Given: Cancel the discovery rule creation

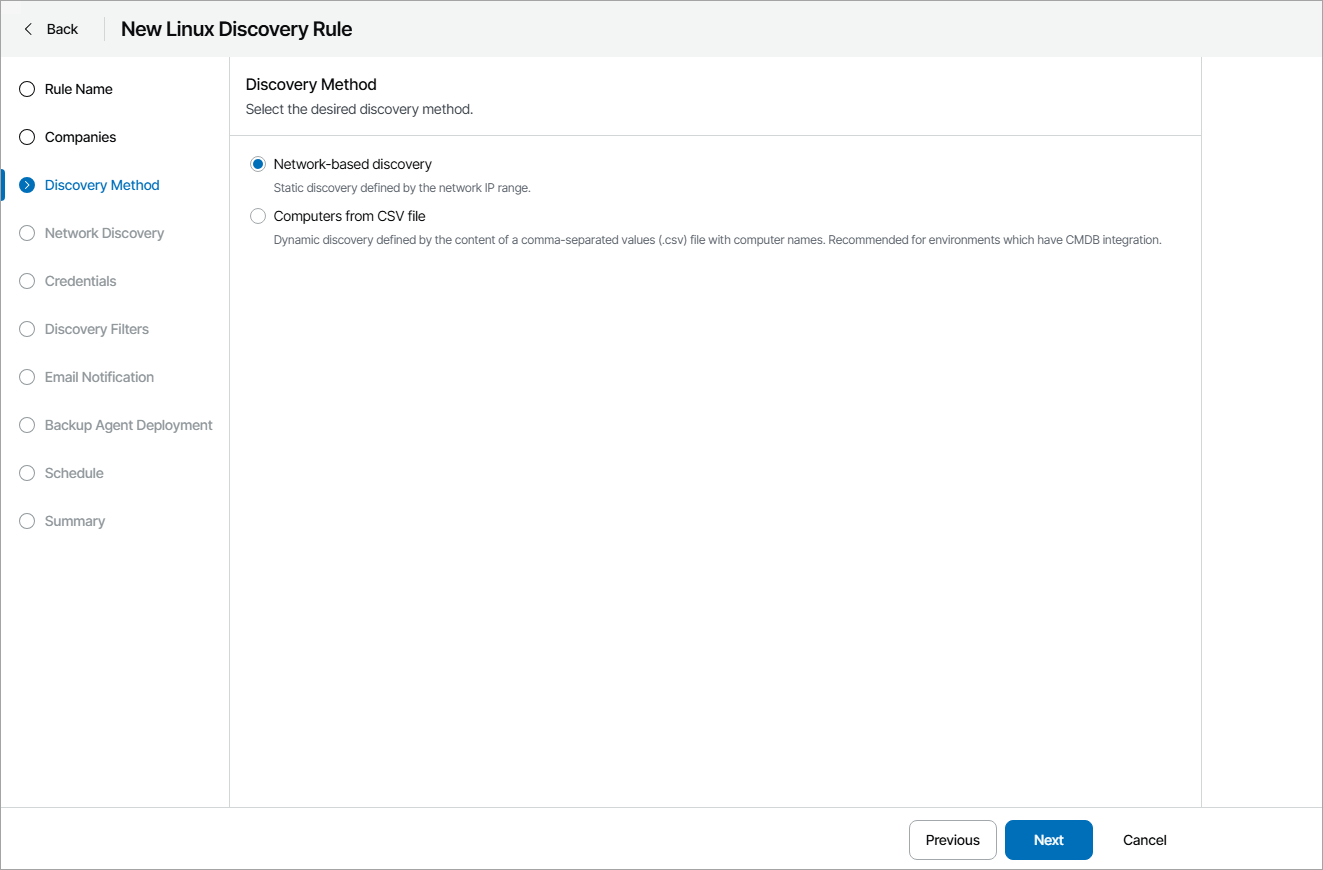Looking at the screenshot, I should [x=1143, y=840].
